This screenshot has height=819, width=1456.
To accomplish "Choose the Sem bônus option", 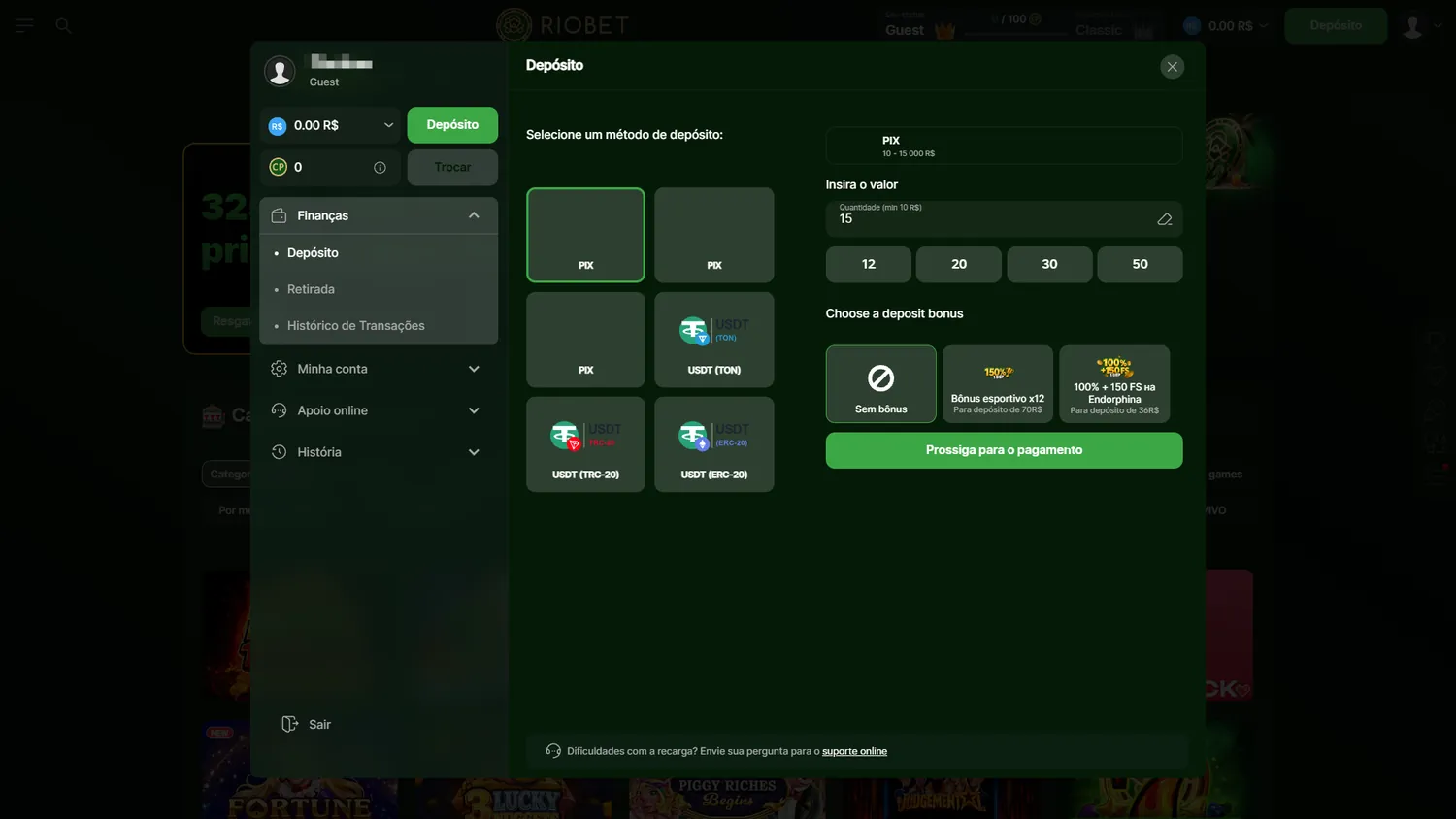I will [881, 384].
